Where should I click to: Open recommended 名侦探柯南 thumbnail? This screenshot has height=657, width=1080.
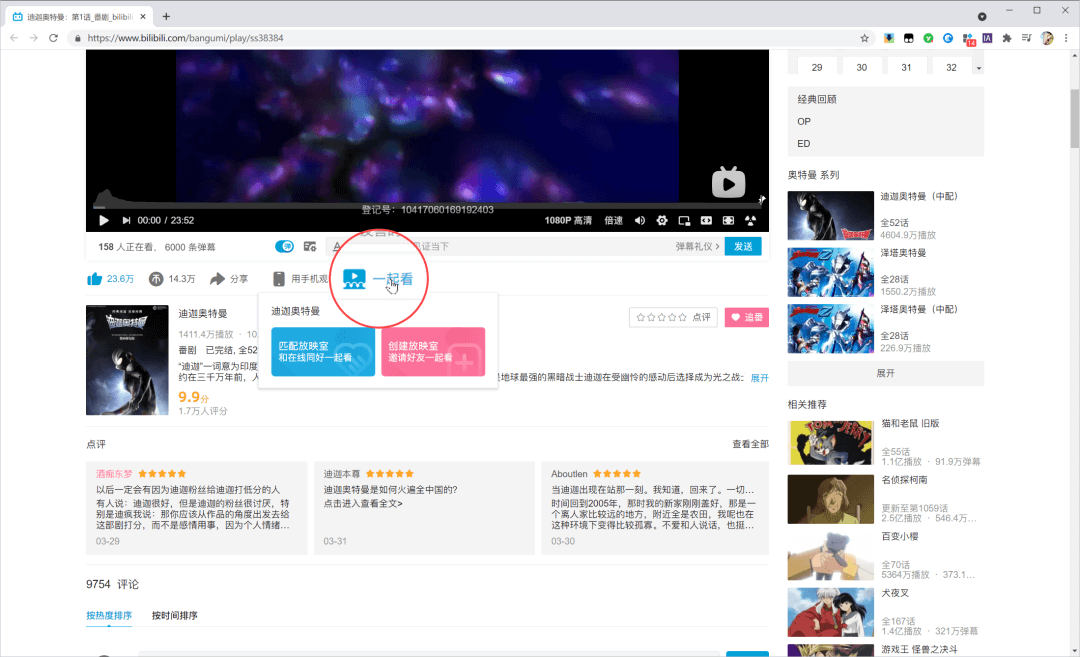click(x=831, y=499)
